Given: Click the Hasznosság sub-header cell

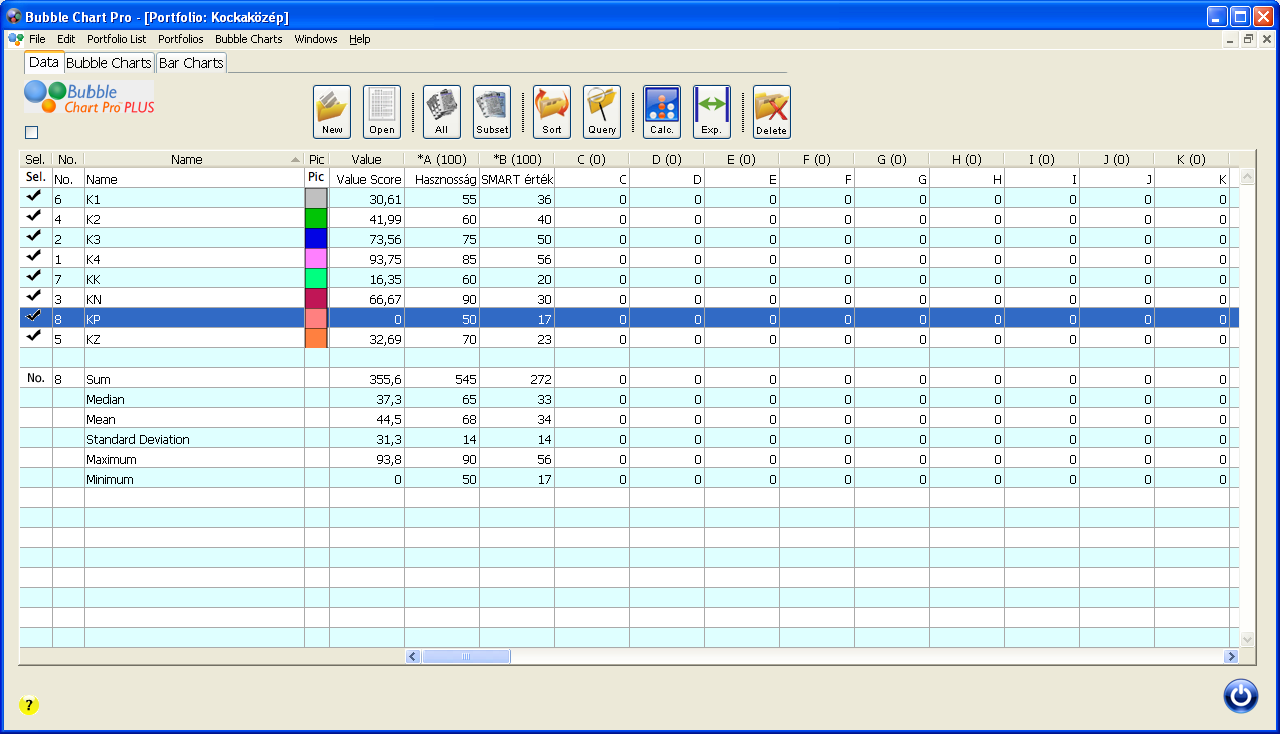Looking at the screenshot, I should click(442, 179).
